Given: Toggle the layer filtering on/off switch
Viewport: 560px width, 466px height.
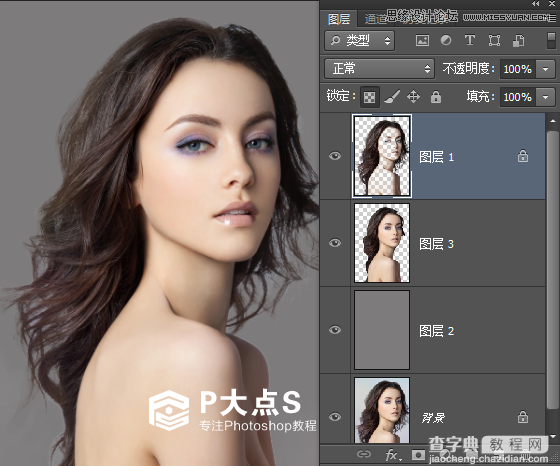Looking at the screenshot, I should 551,40.
